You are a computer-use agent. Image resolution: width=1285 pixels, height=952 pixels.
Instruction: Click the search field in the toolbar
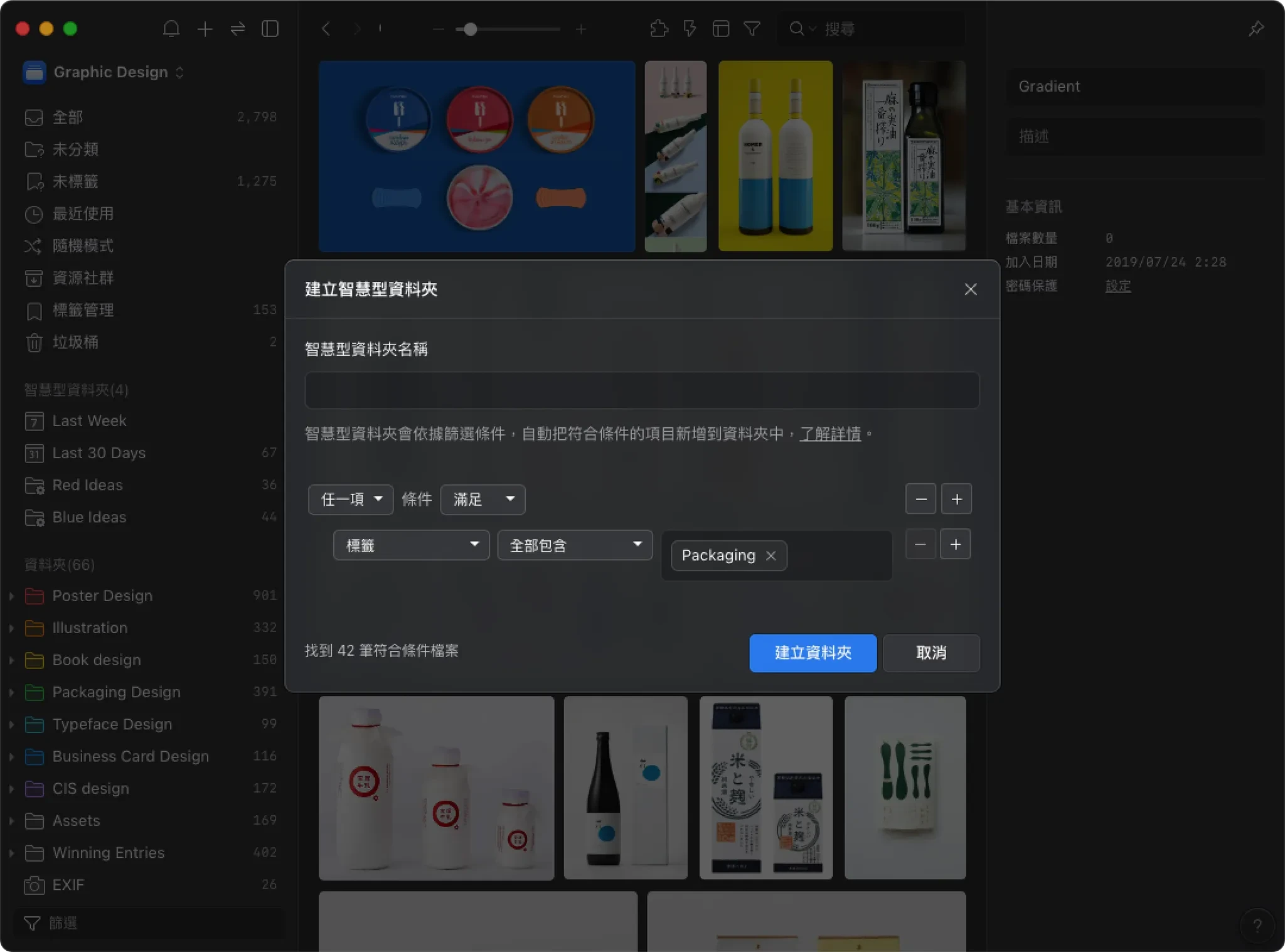(871, 29)
